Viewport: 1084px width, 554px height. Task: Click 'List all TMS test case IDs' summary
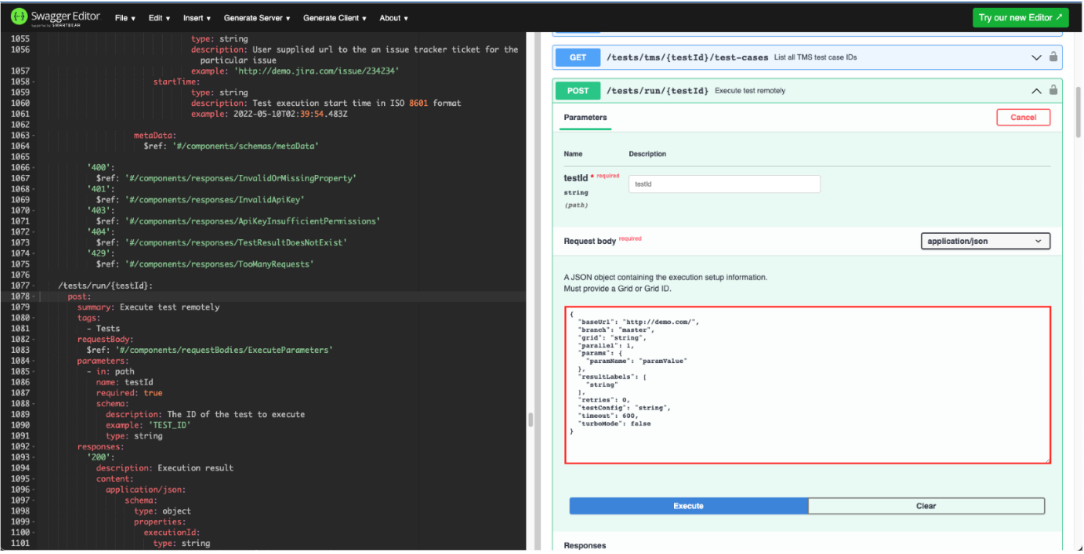point(816,57)
